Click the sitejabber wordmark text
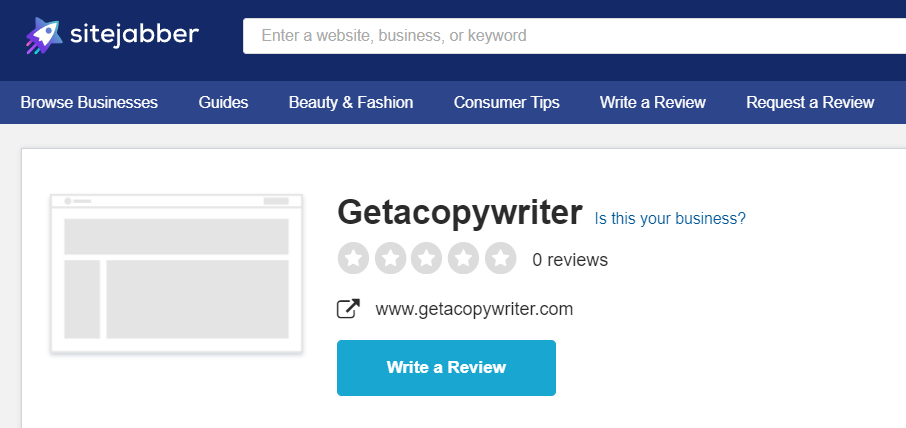906x428 pixels. click(134, 35)
